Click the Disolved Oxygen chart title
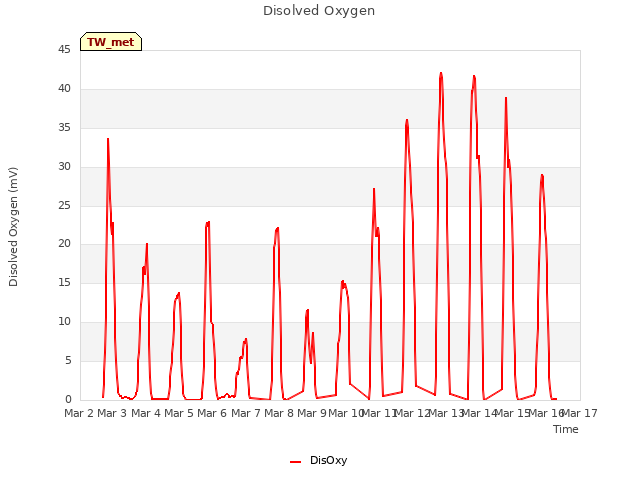 319,11
